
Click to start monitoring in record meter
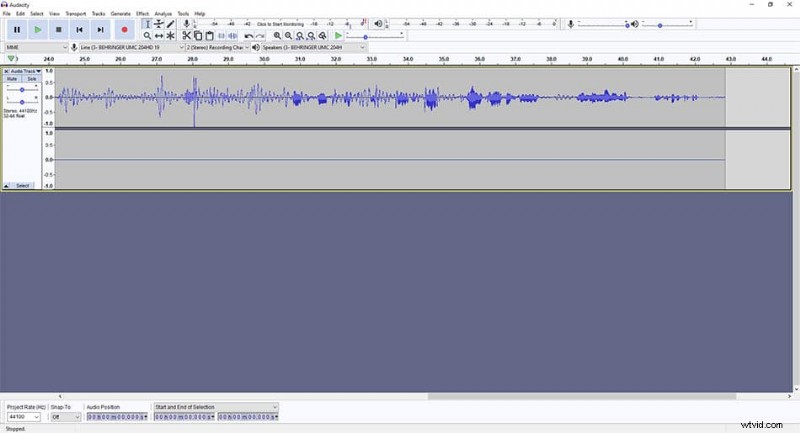pyautogui.click(x=280, y=24)
